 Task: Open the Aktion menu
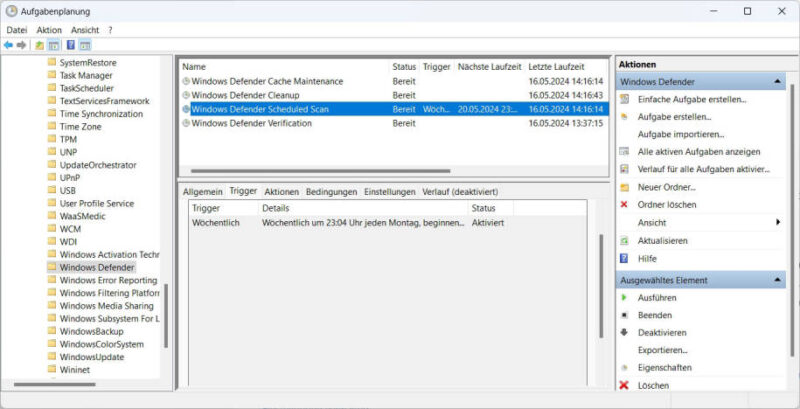pyautogui.click(x=49, y=30)
